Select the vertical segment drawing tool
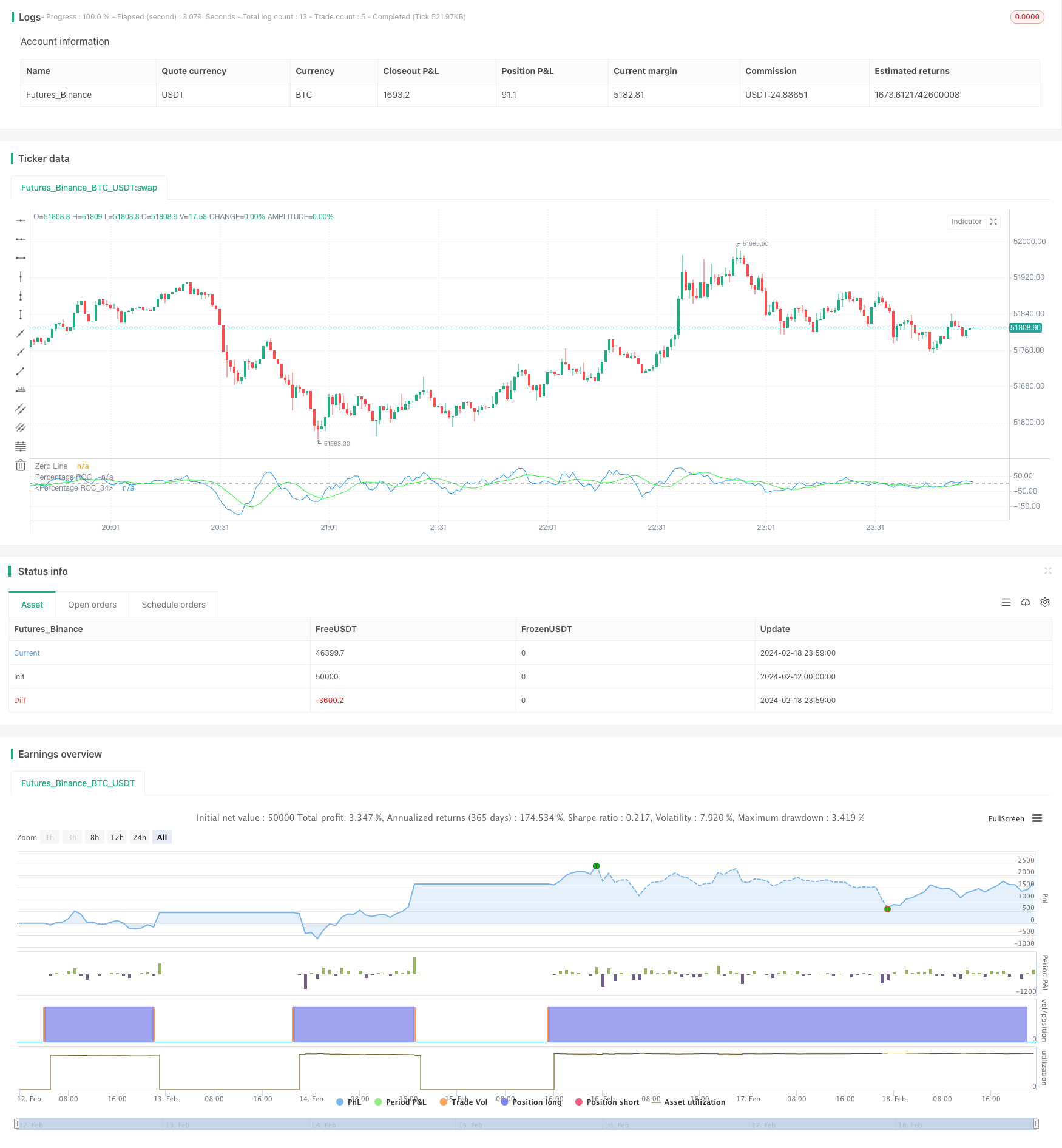1062x1148 pixels. [x=21, y=314]
